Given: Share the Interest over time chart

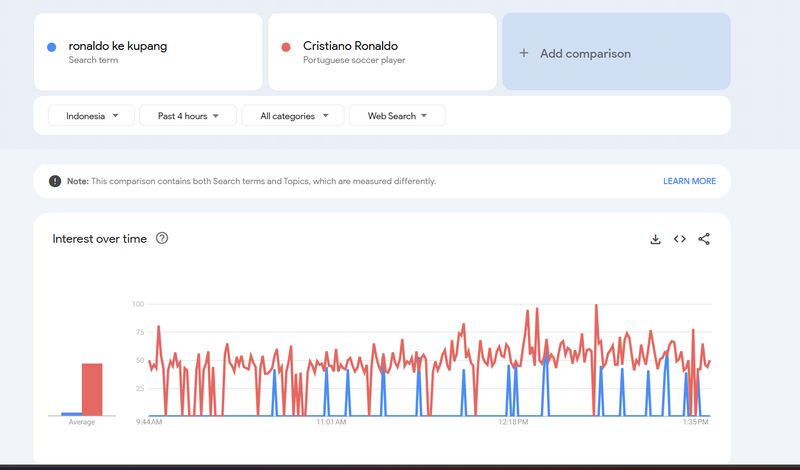Looking at the screenshot, I should [x=704, y=239].
